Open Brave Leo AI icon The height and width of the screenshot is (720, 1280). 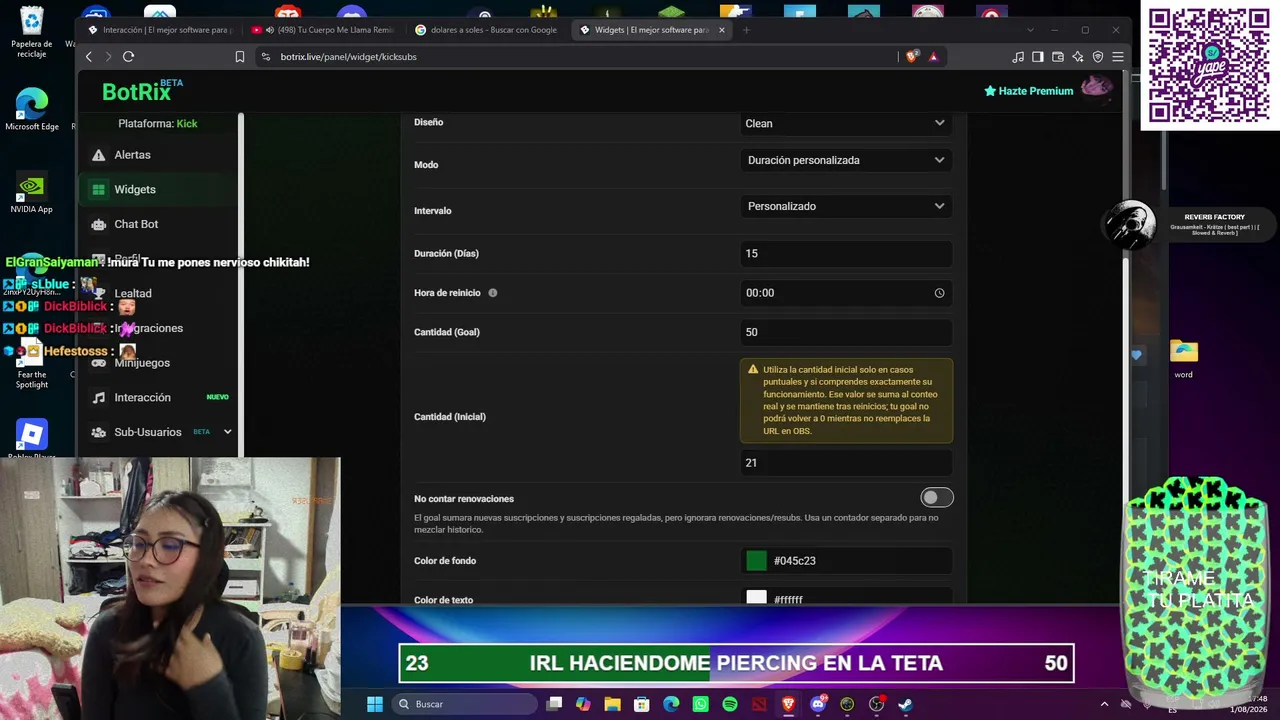point(1078,57)
